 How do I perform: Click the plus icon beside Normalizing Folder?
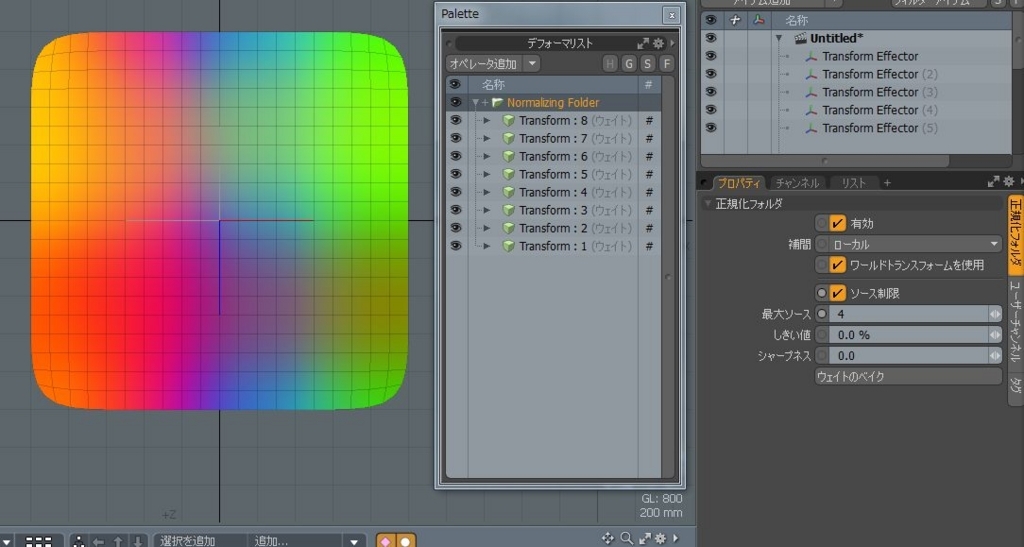(485, 102)
